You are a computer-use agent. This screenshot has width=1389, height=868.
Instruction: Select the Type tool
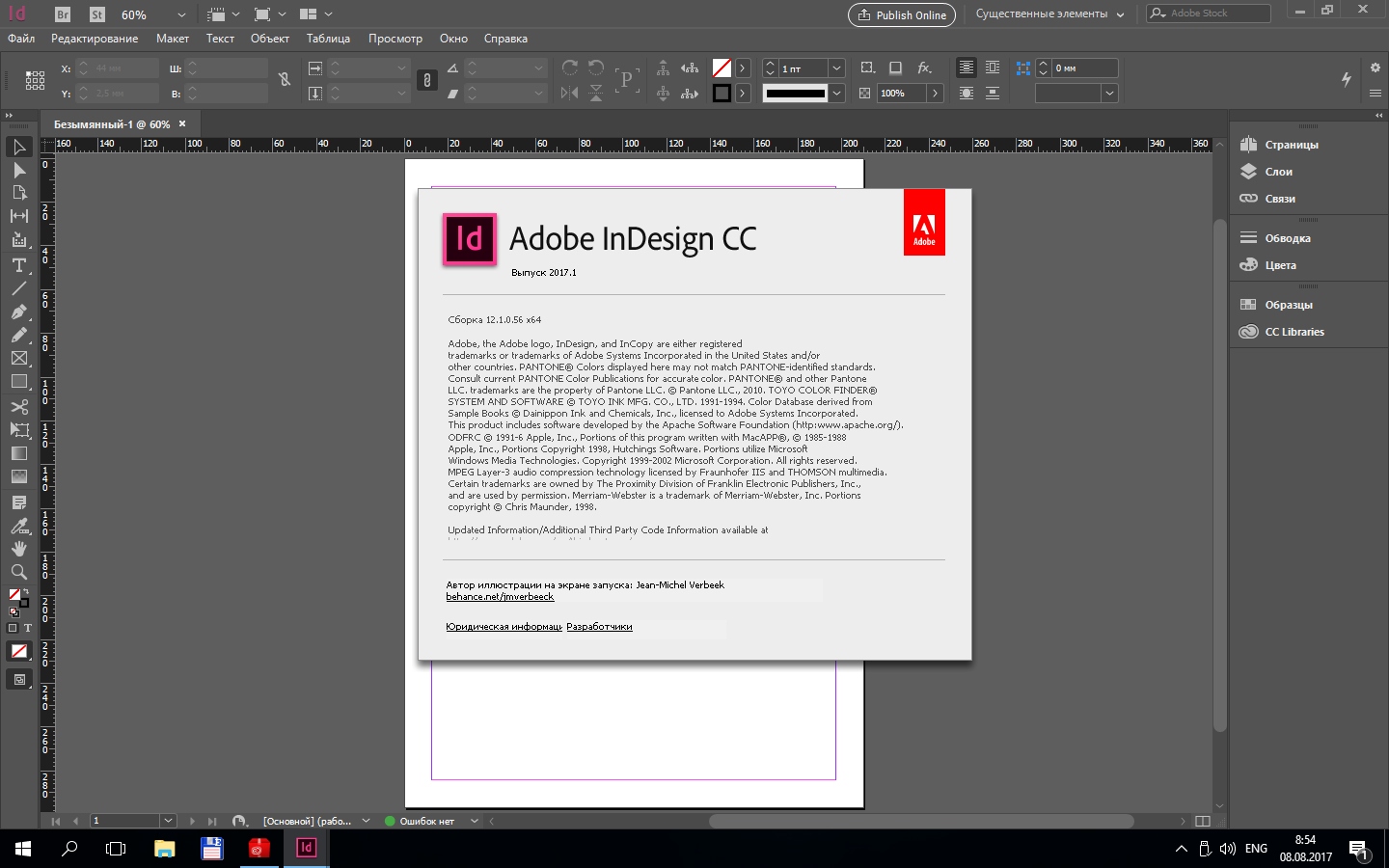[18, 265]
